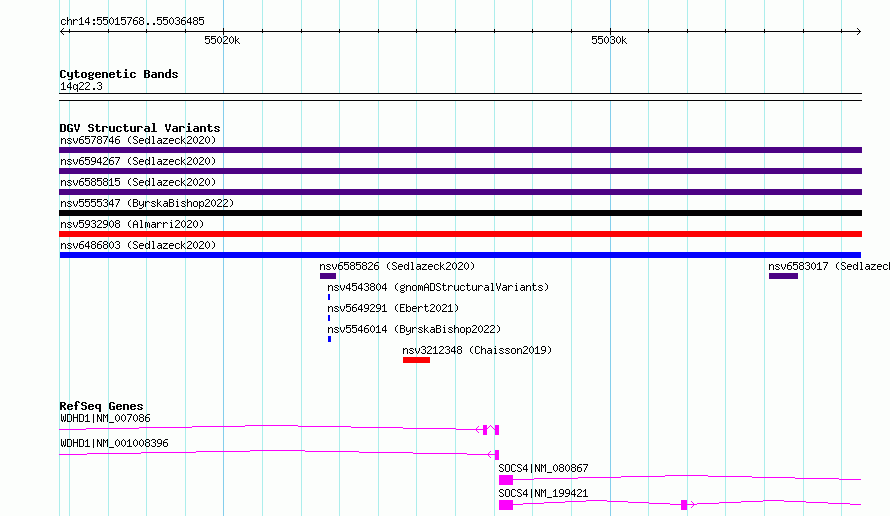Click the SOCS4 NM_199421 first exon block
Viewport: 890px width, 516px height.
point(506,505)
